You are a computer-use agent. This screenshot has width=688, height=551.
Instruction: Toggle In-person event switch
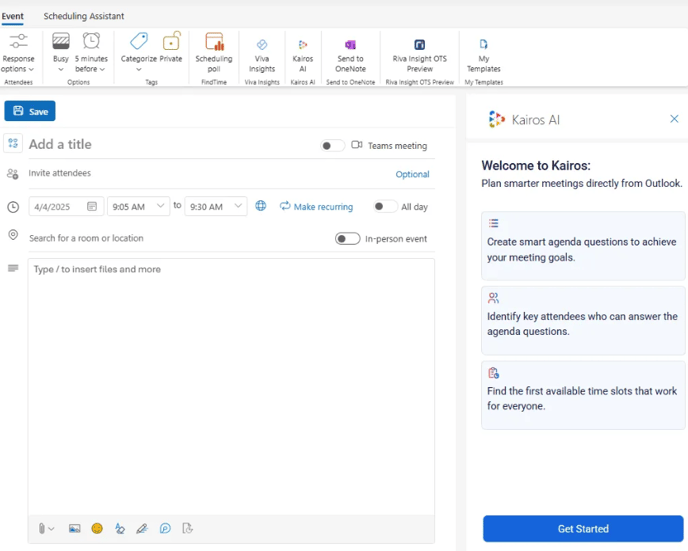tap(348, 239)
